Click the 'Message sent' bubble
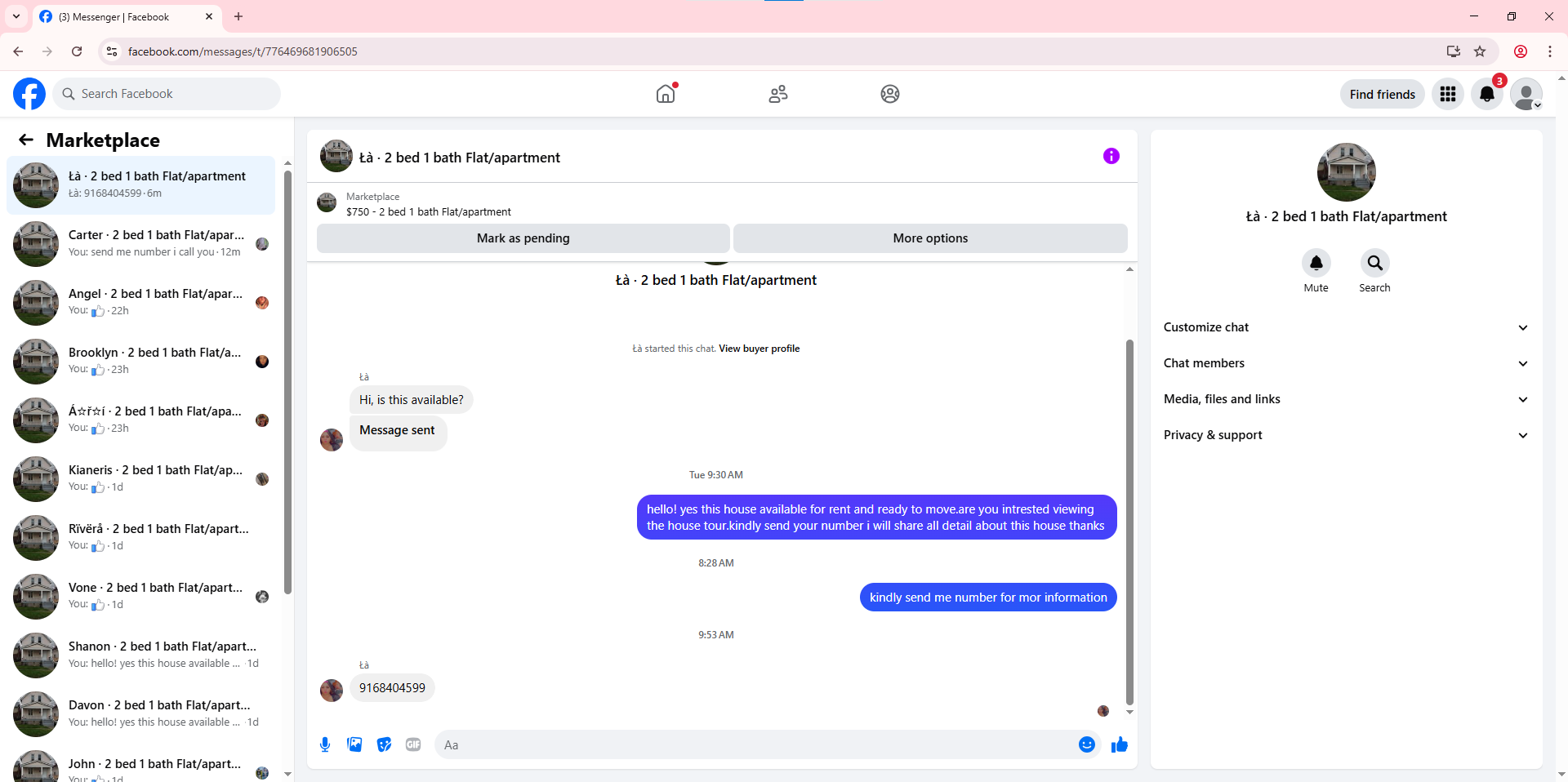This screenshot has width=1568, height=782. point(398,433)
